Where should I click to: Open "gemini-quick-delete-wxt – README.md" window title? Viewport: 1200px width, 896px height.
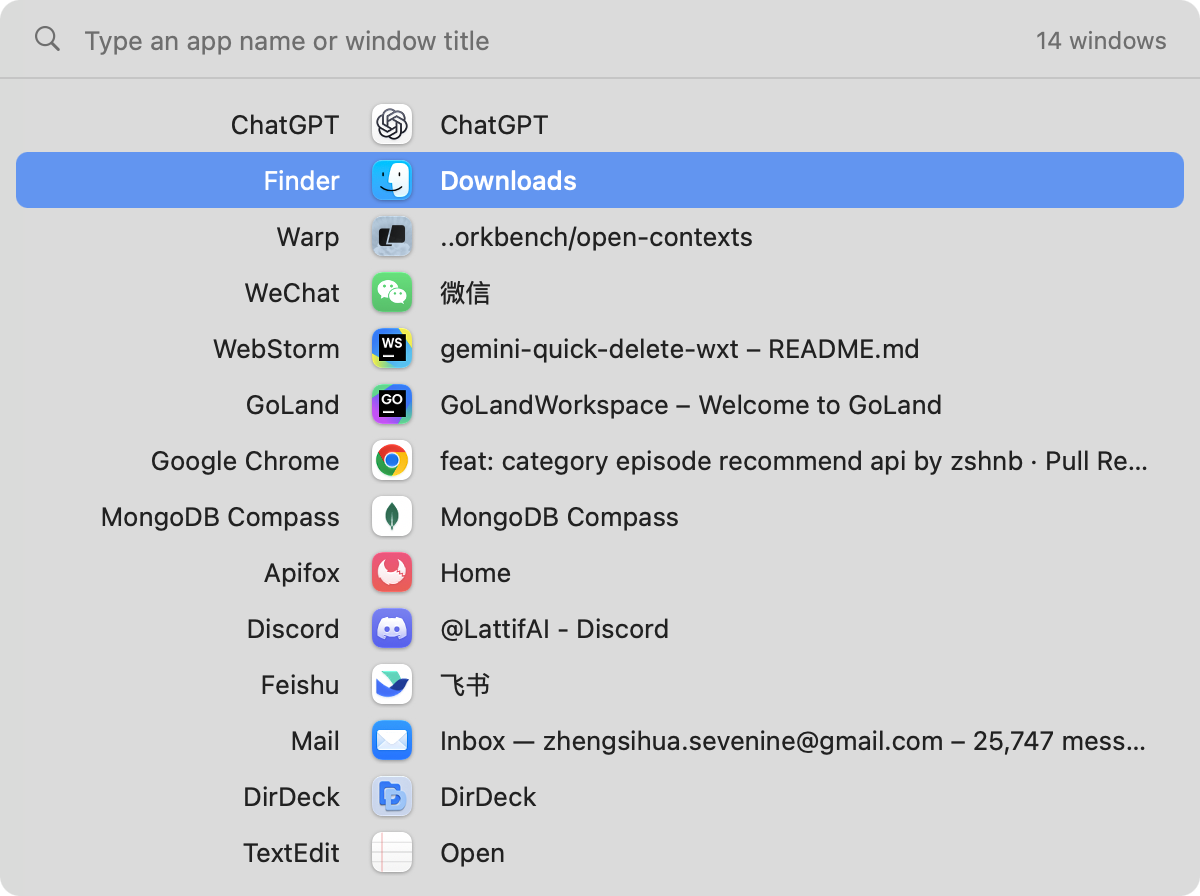(x=680, y=349)
